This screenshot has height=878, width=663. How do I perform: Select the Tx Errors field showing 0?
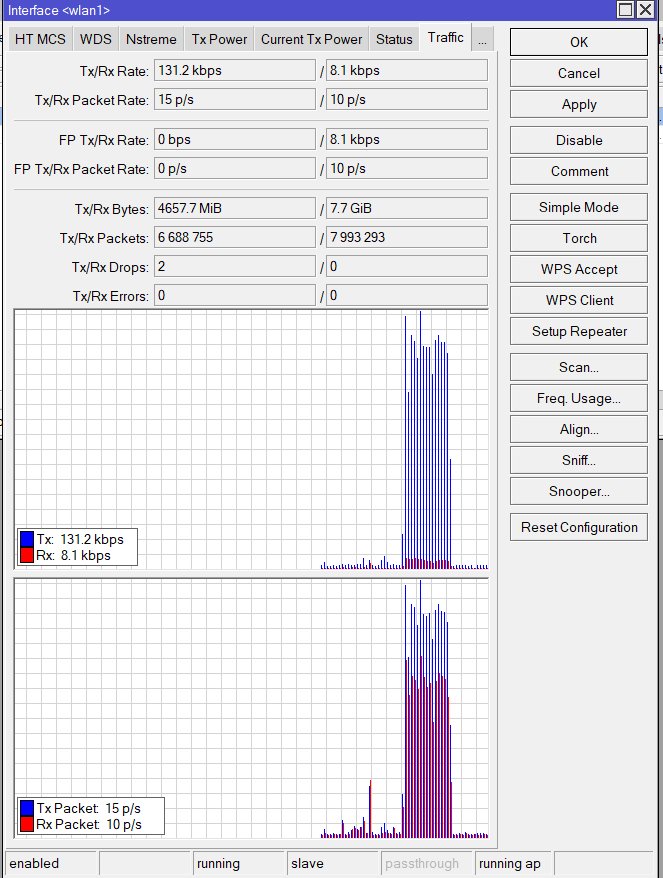point(235,296)
